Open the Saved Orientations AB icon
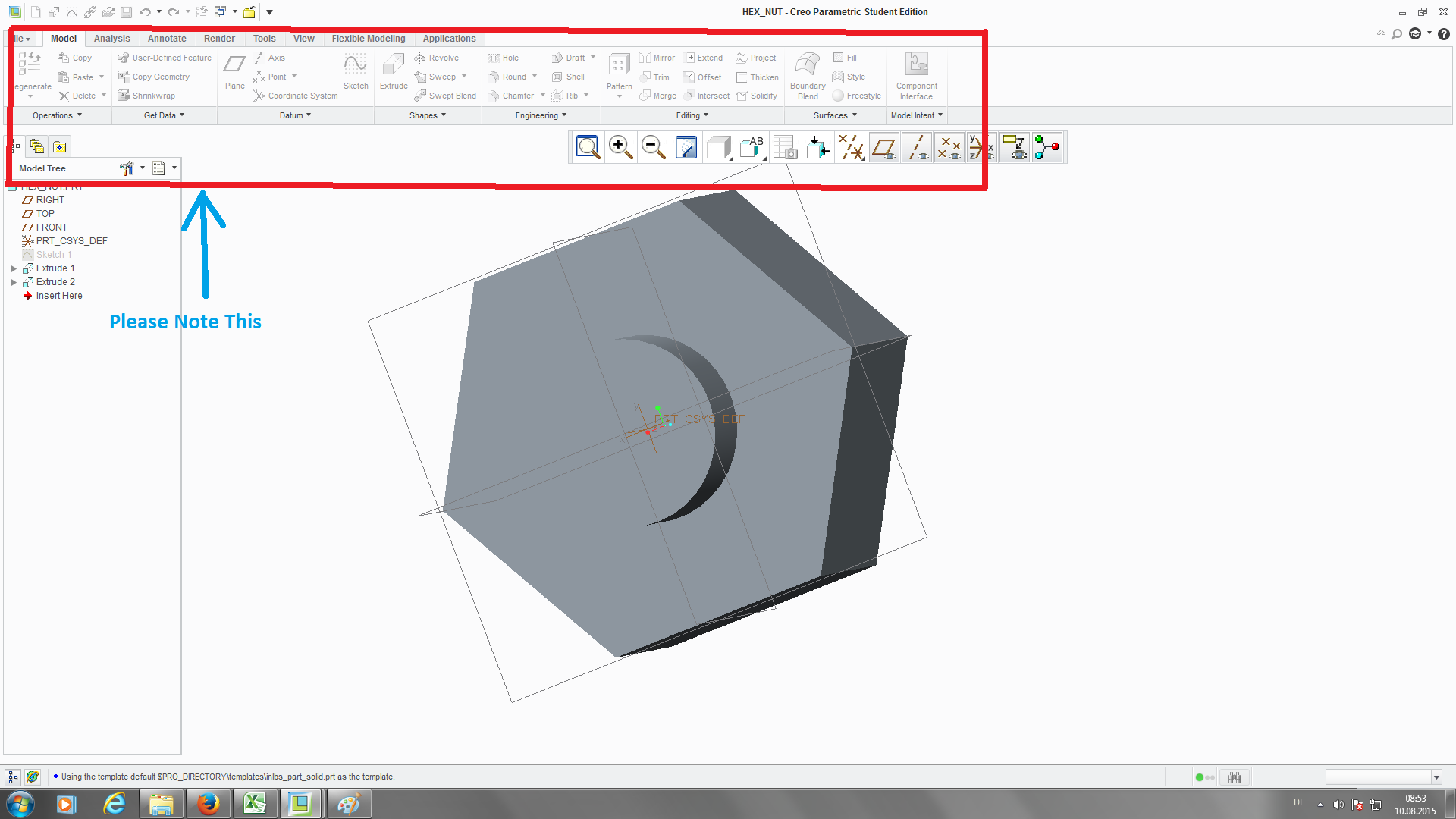 point(752,147)
